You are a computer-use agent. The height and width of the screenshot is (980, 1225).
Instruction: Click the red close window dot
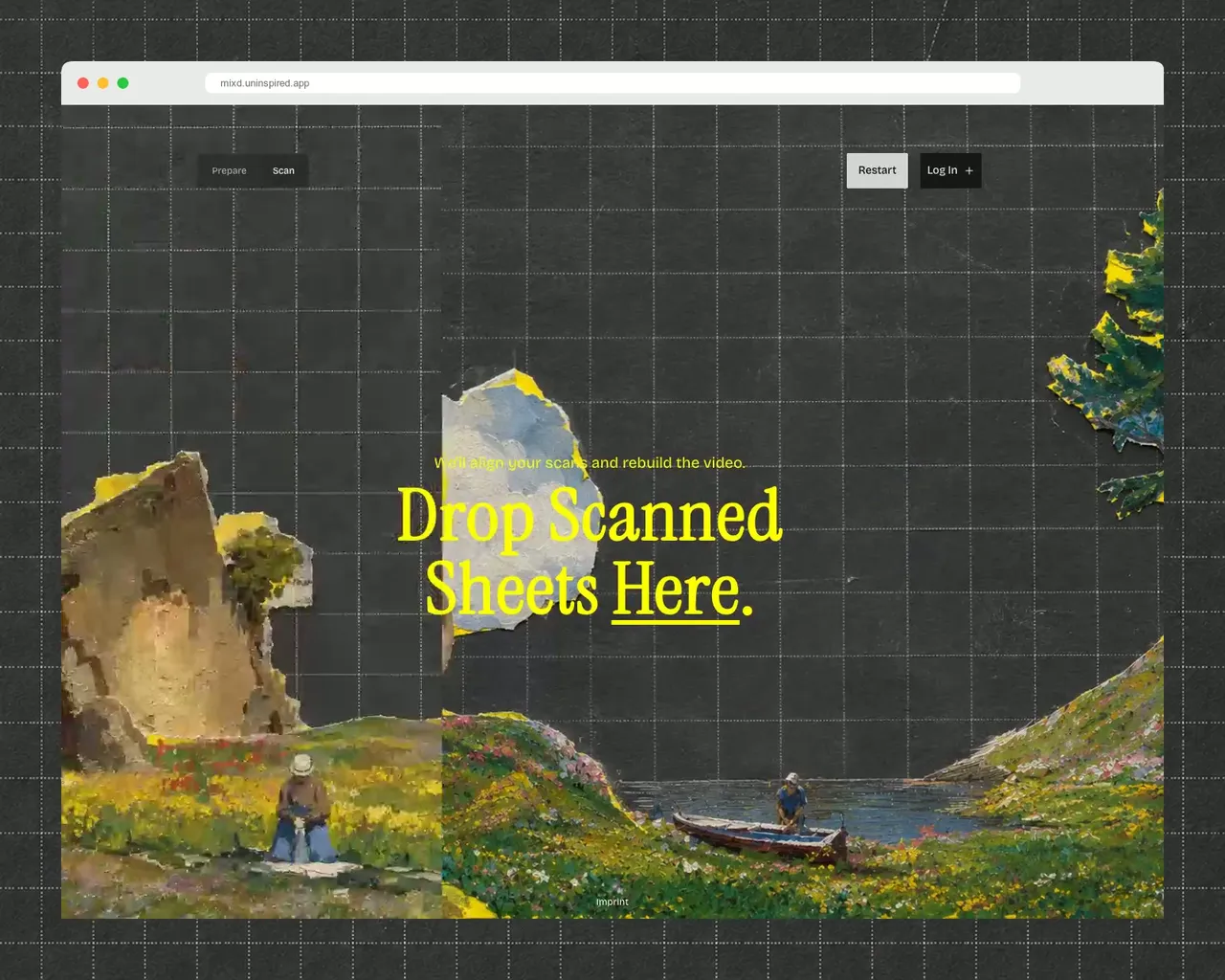click(x=83, y=83)
